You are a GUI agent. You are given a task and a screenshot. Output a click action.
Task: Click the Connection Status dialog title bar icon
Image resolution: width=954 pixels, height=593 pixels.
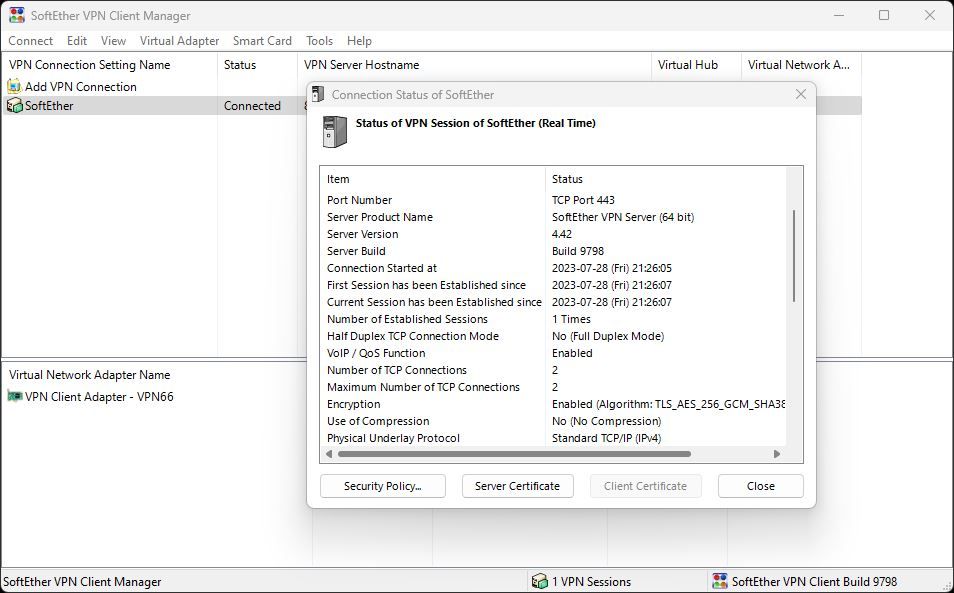[318, 94]
